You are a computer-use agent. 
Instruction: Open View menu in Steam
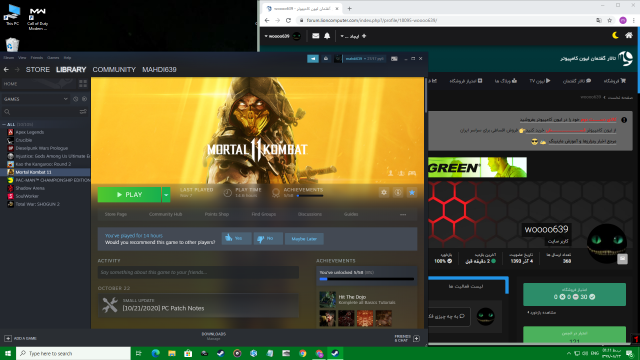(x=22, y=58)
